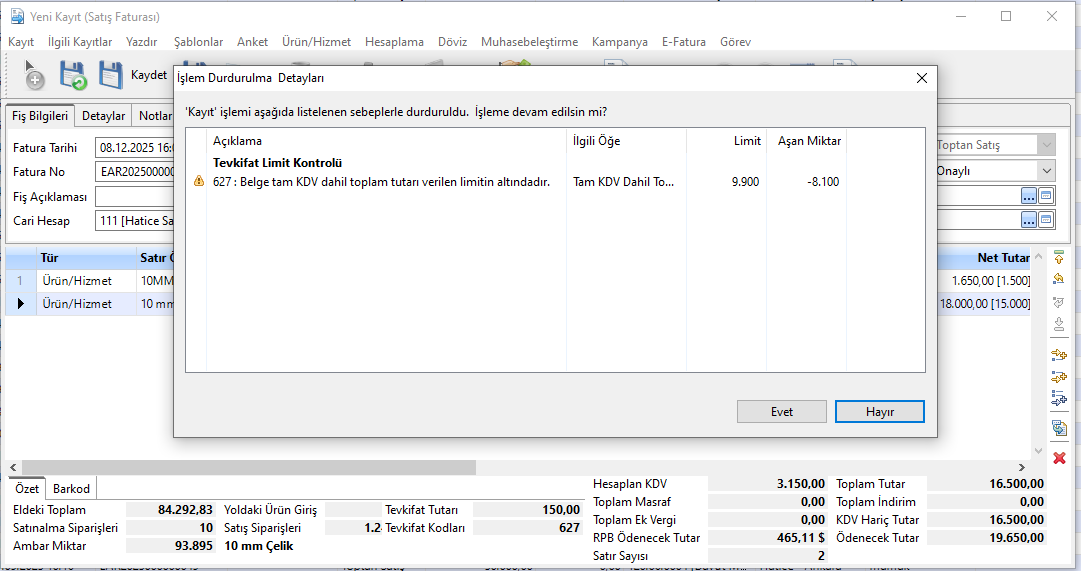The height and width of the screenshot is (571, 1081).
Task: Click the red X delete row icon
Action: [x=1059, y=457]
